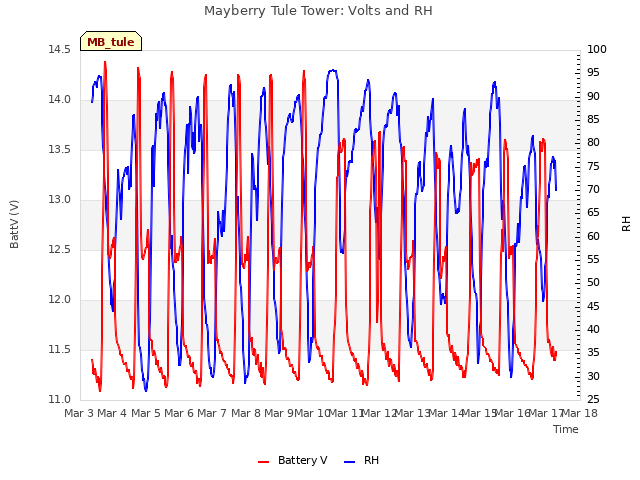Click the 11.5 left axis value
The height and width of the screenshot is (480, 640).
pyautogui.click(x=59, y=350)
